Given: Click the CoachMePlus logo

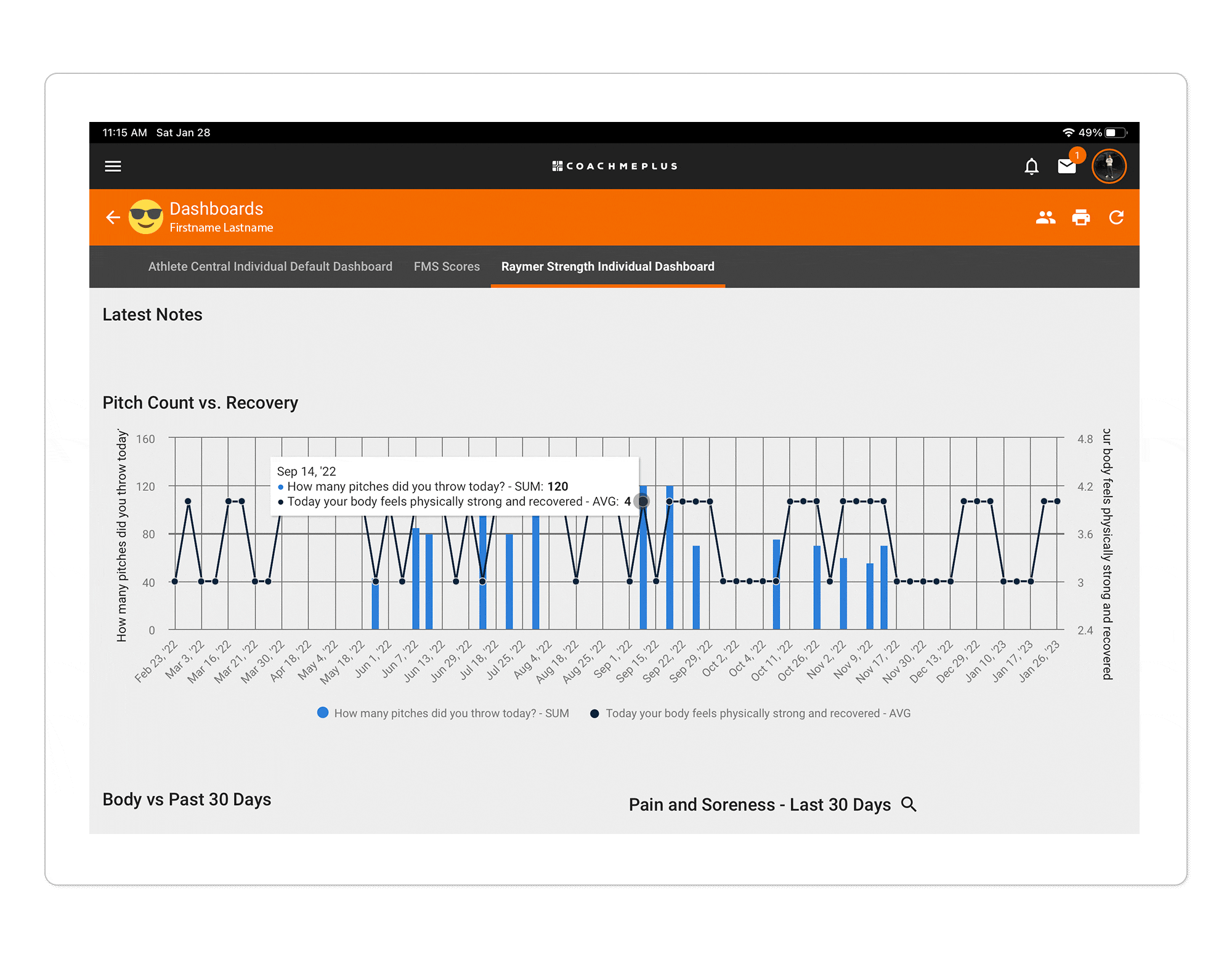Looking at the screenshot, I should click(614, 166).
